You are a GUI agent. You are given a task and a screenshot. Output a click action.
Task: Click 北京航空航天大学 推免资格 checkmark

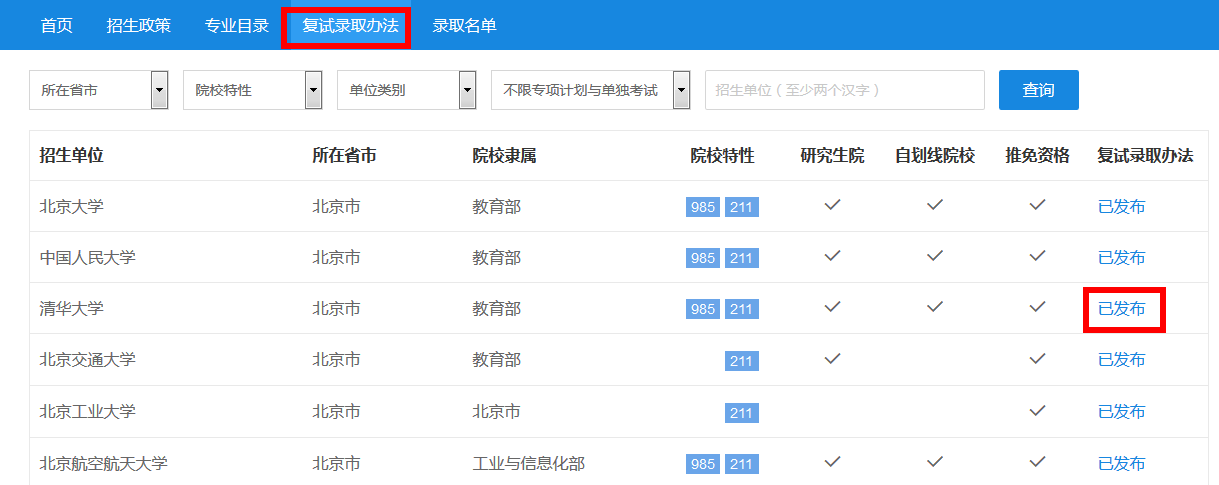[1037, 461]
